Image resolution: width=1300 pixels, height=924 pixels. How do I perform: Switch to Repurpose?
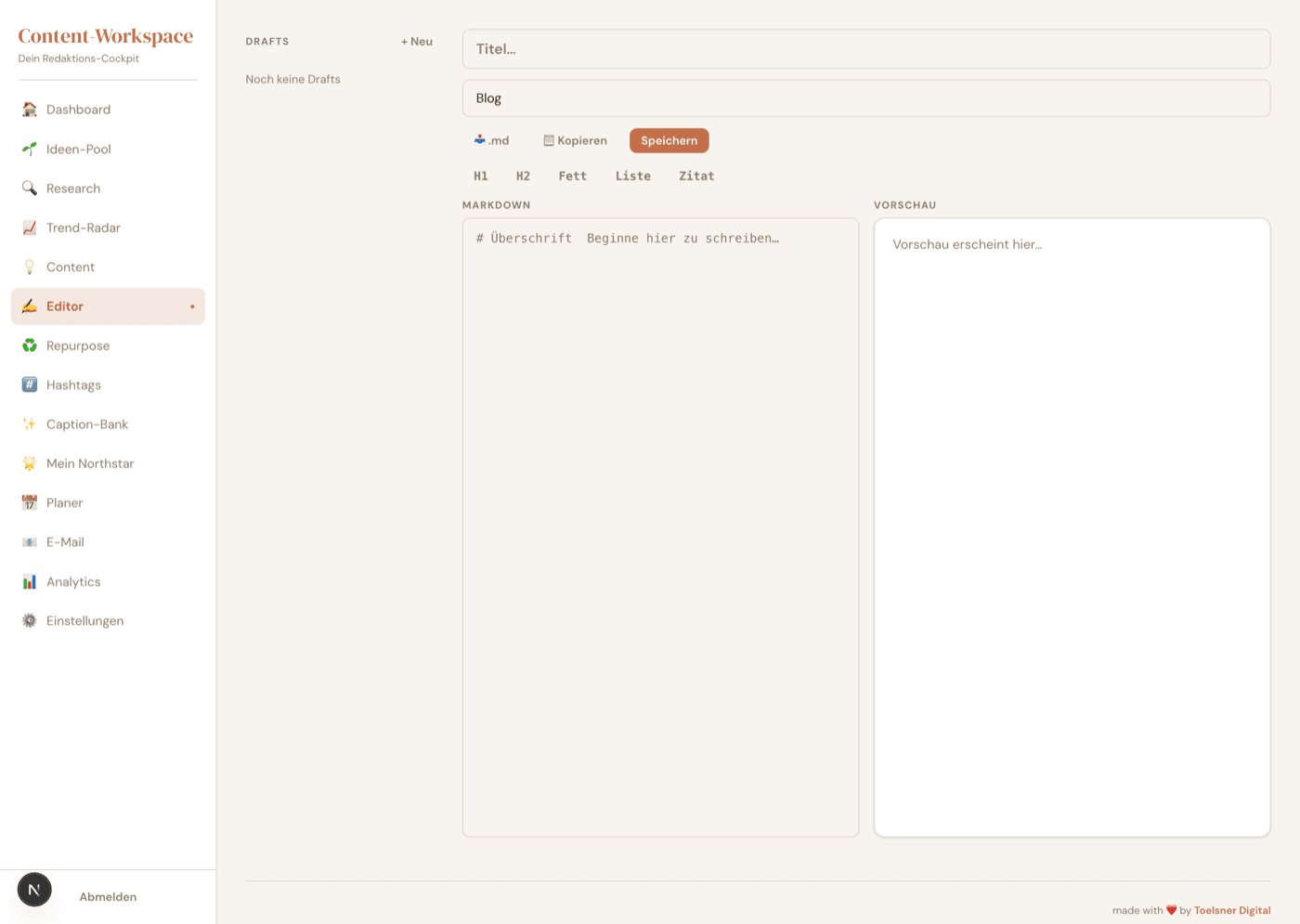coord(108,345)
